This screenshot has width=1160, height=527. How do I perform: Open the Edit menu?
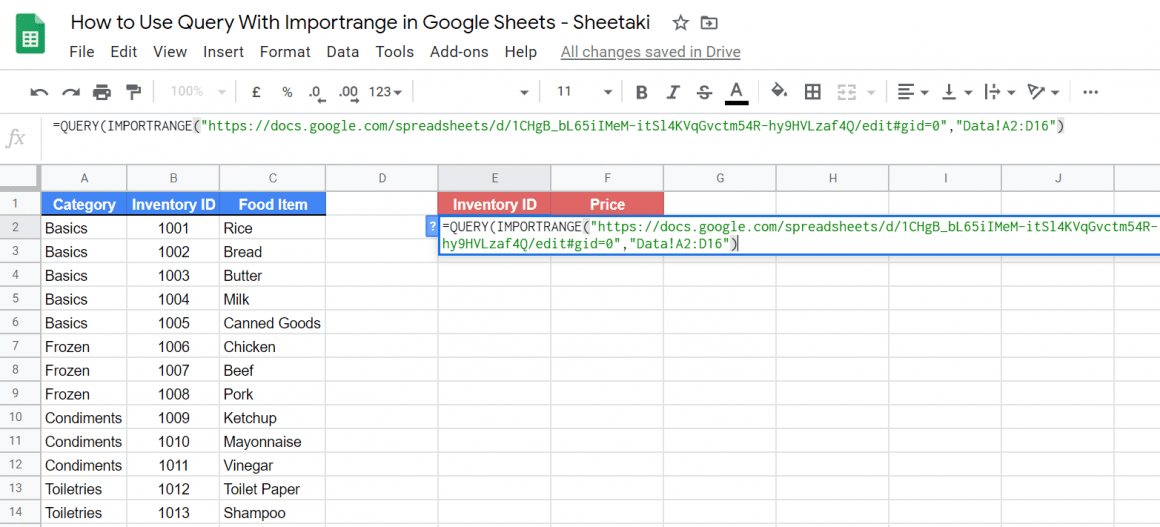[x=124, y=52]
